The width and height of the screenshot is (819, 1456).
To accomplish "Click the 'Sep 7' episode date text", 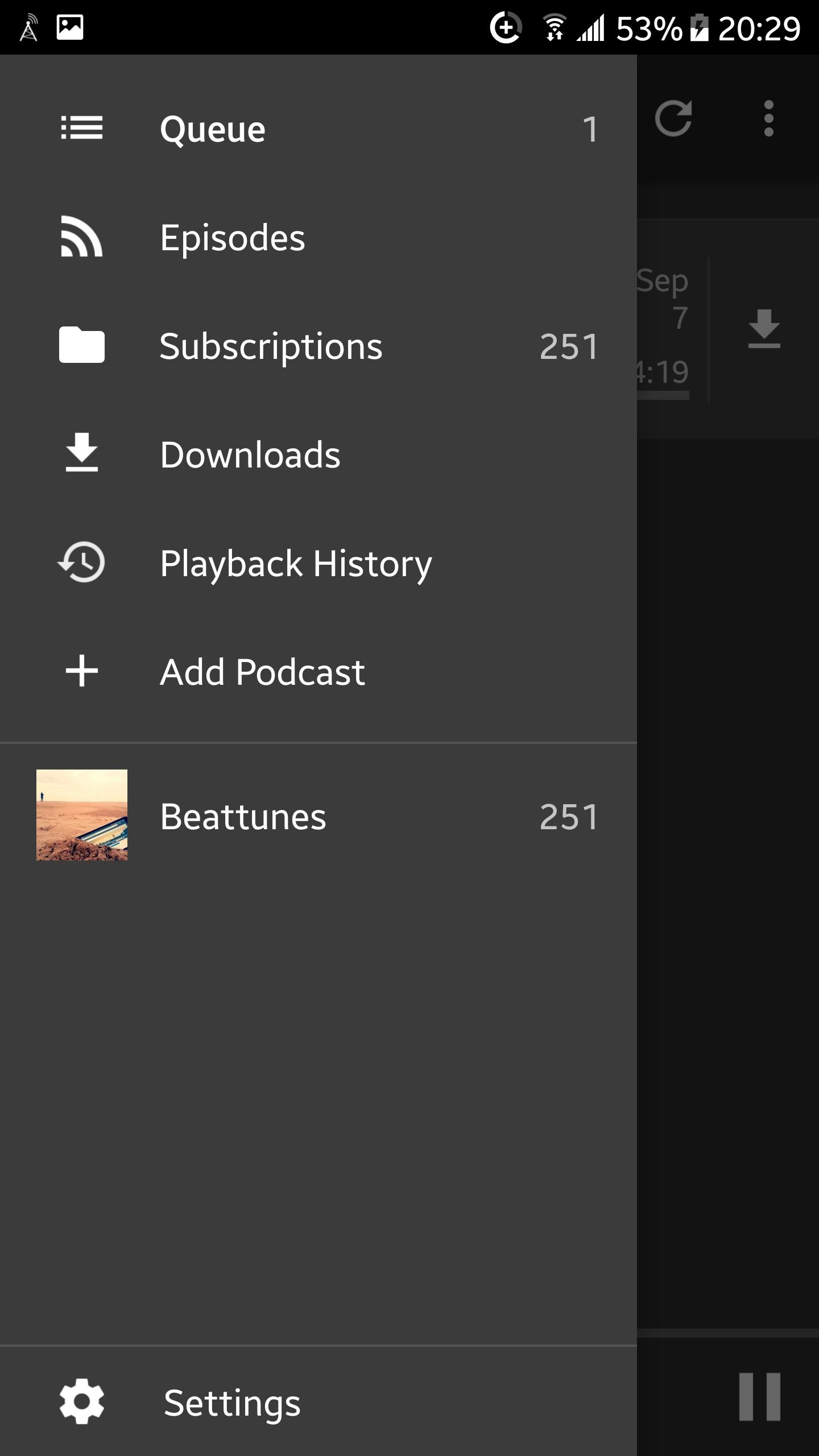I will [663, 299].
